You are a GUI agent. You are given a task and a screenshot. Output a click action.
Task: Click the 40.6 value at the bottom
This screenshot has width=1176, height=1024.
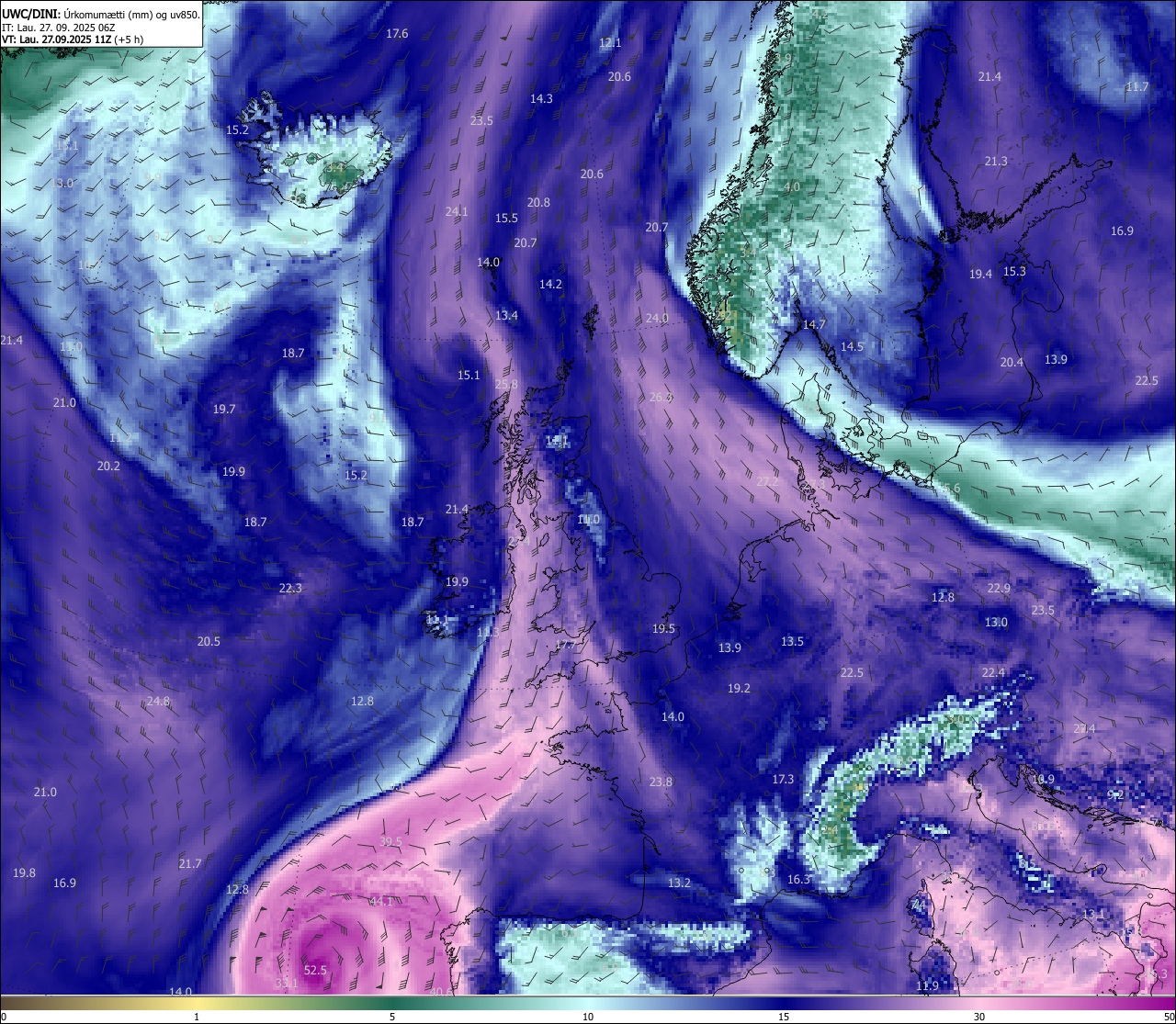[x=441, y=991]
